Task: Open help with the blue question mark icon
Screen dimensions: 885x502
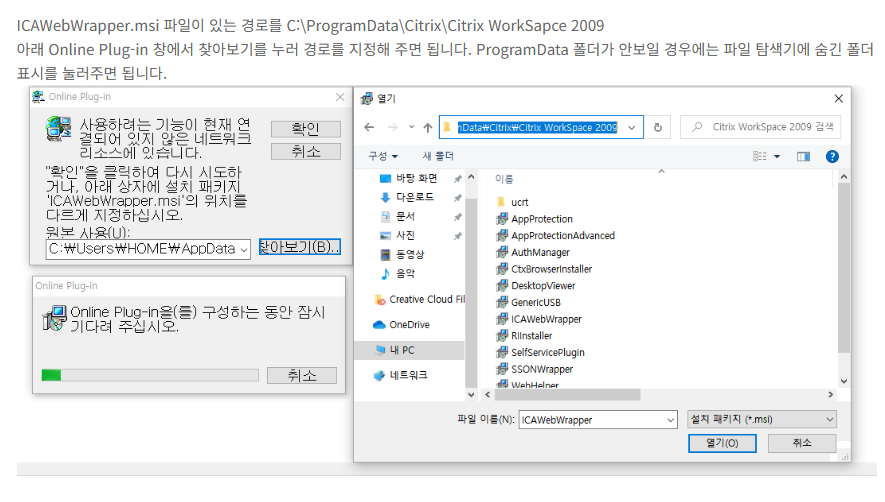Action: 832,156
